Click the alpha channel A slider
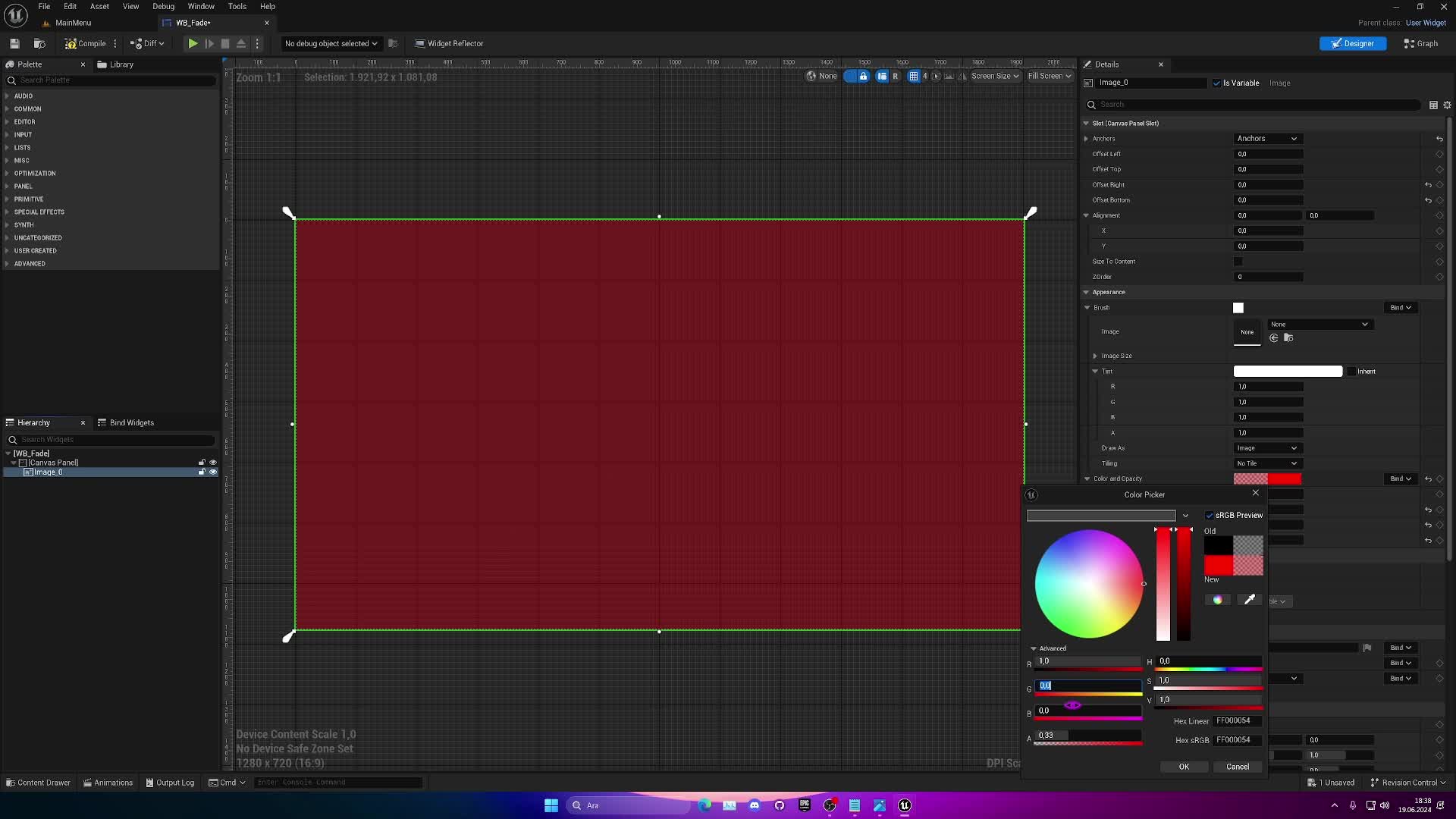The width and height of the screenshot is (1456, 819). coord(1088,738)
